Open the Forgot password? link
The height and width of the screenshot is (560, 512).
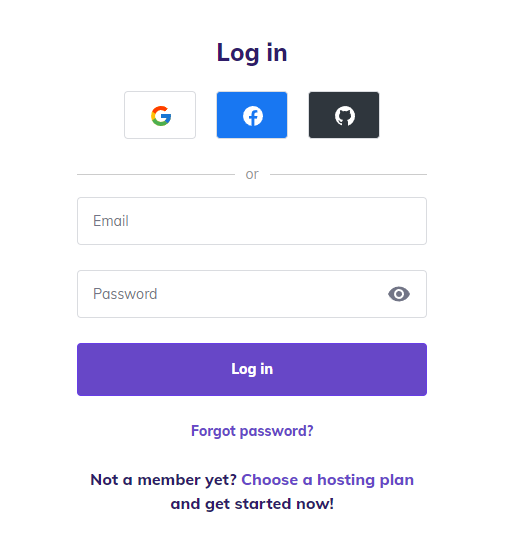click(252, 431)
